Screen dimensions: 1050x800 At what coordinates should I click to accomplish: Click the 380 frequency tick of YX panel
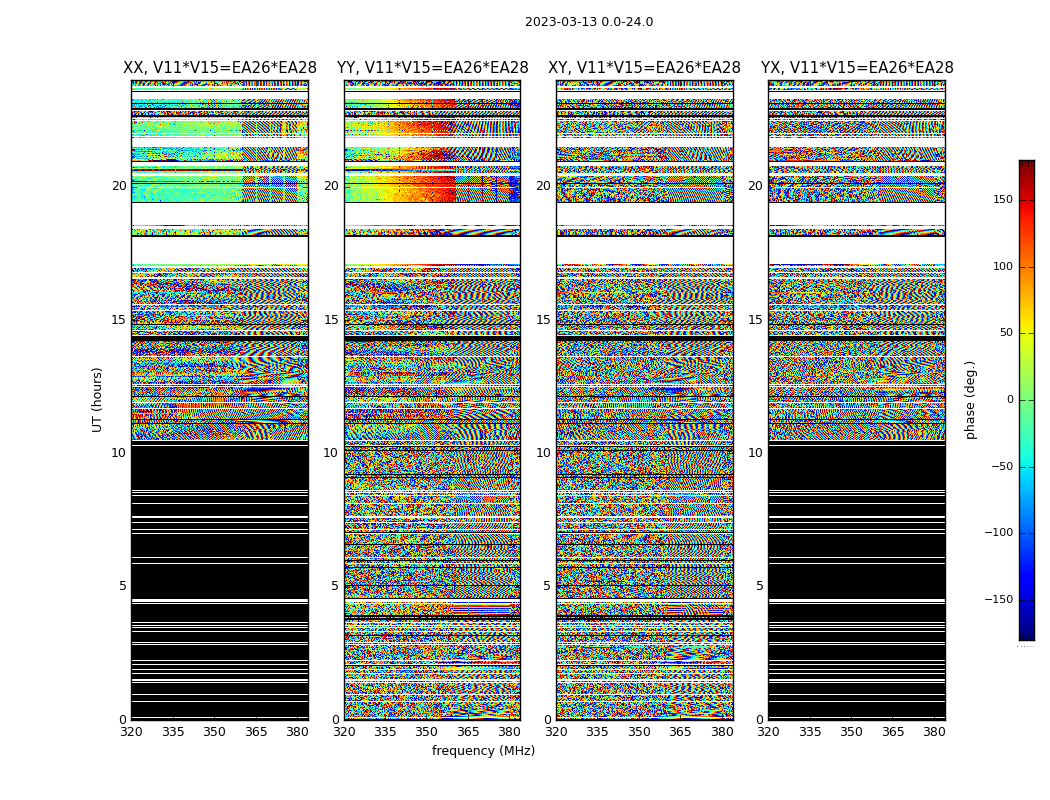tap(934, 732)
